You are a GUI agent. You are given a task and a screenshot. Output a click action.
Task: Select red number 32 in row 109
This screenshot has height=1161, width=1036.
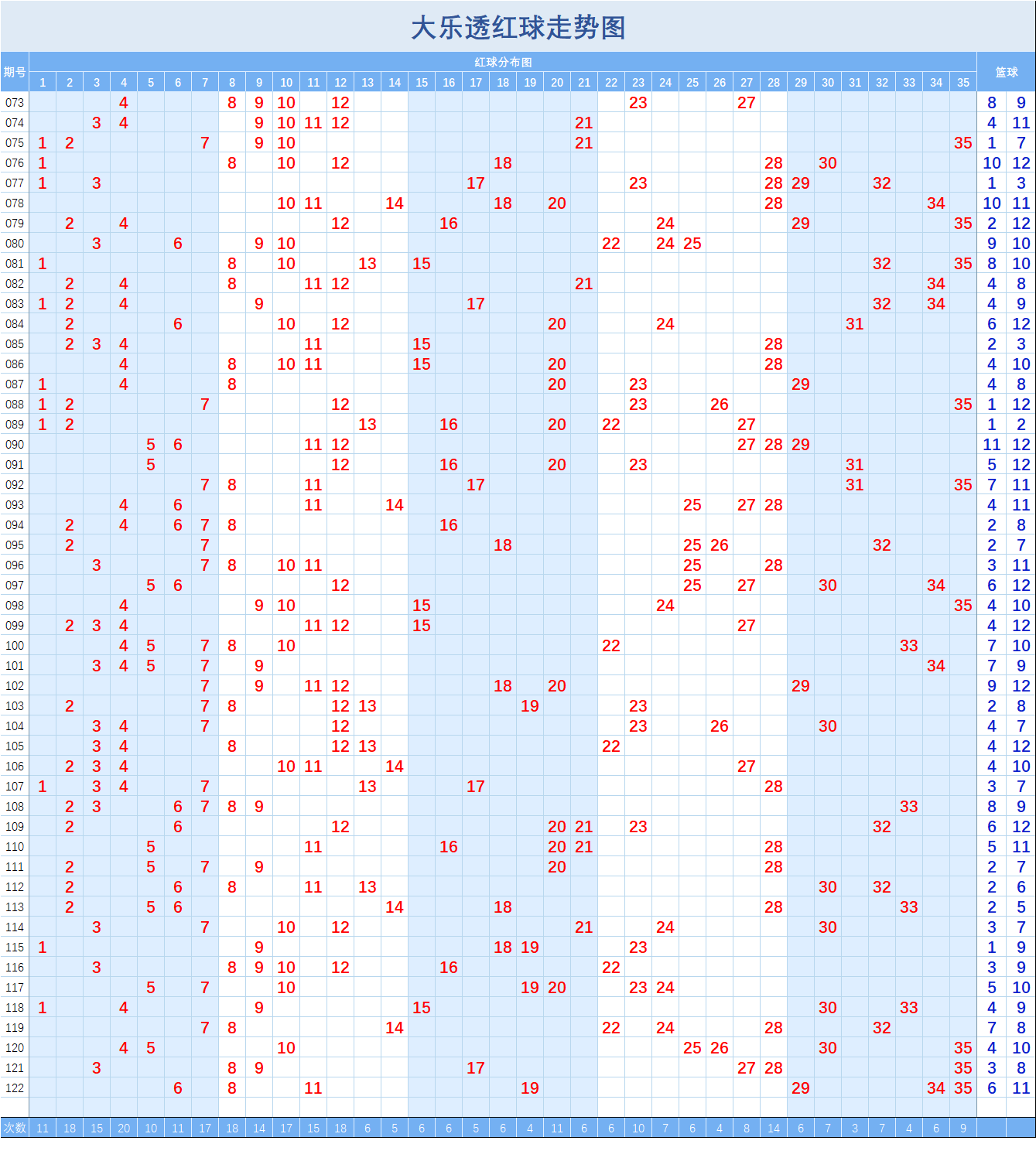pos(882,827)
